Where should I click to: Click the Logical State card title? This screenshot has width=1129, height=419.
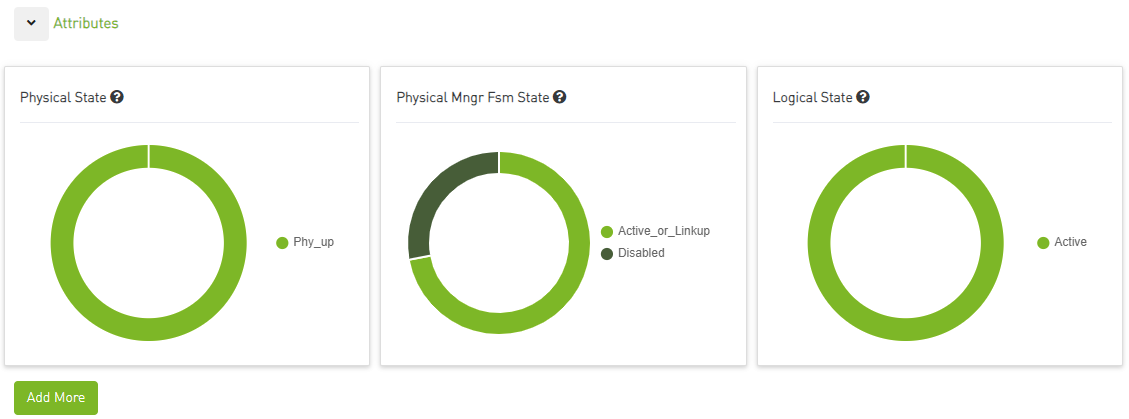(812, 98)
